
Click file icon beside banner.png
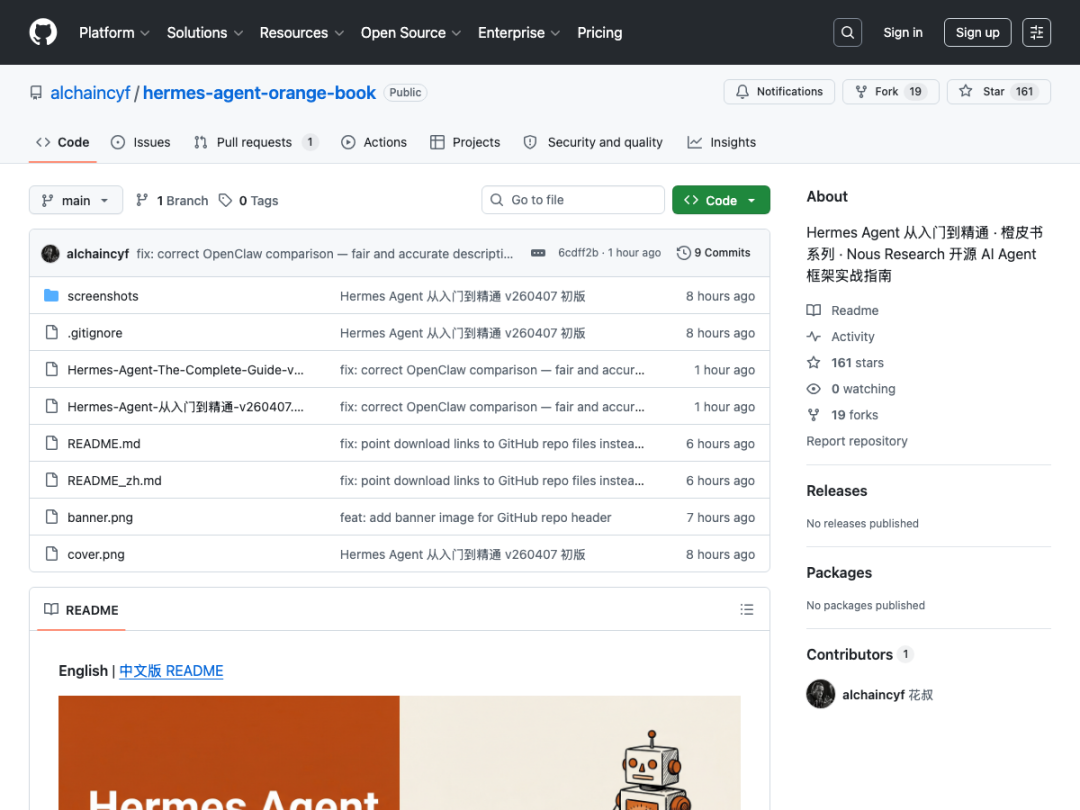[x=51, y=517]
